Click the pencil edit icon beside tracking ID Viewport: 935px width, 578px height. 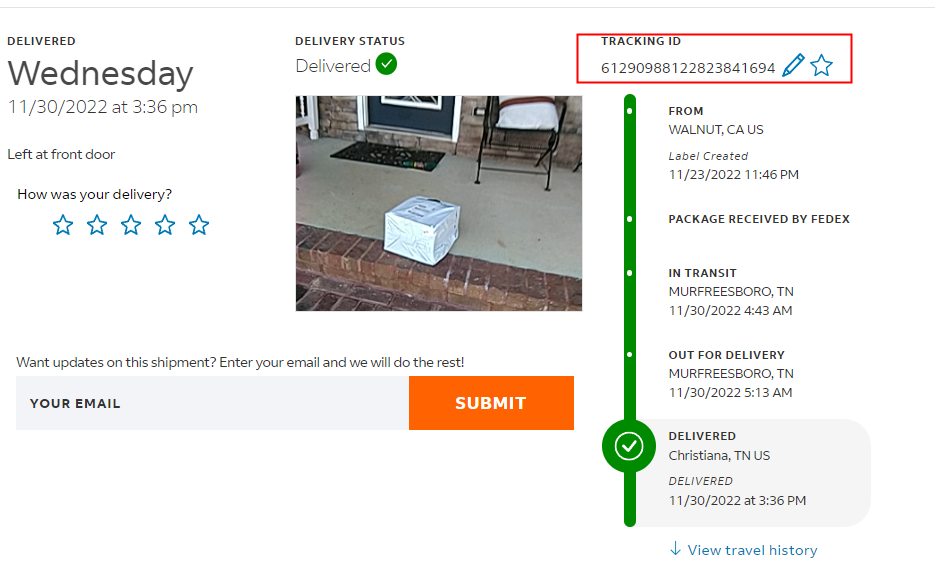[x=793, y=66]
